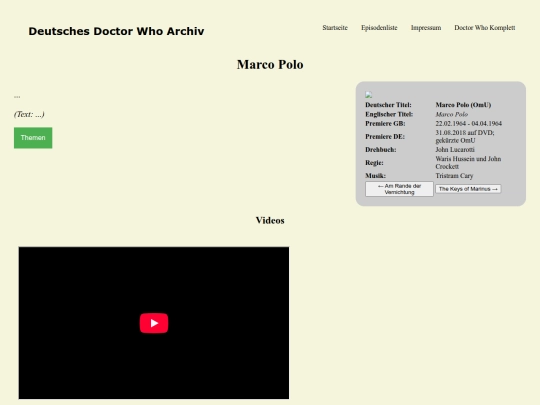The height and width of the screenshot is (405, 540).
Task: Go to next episode The Keys of Marinus
Action: coord(468,189)
